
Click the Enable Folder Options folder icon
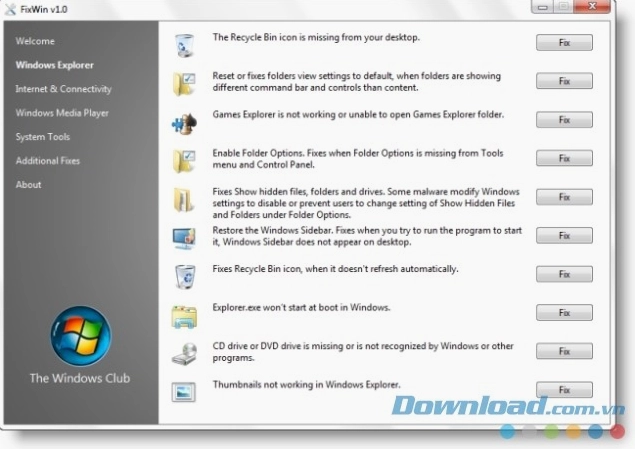click(x=184, y=161)
